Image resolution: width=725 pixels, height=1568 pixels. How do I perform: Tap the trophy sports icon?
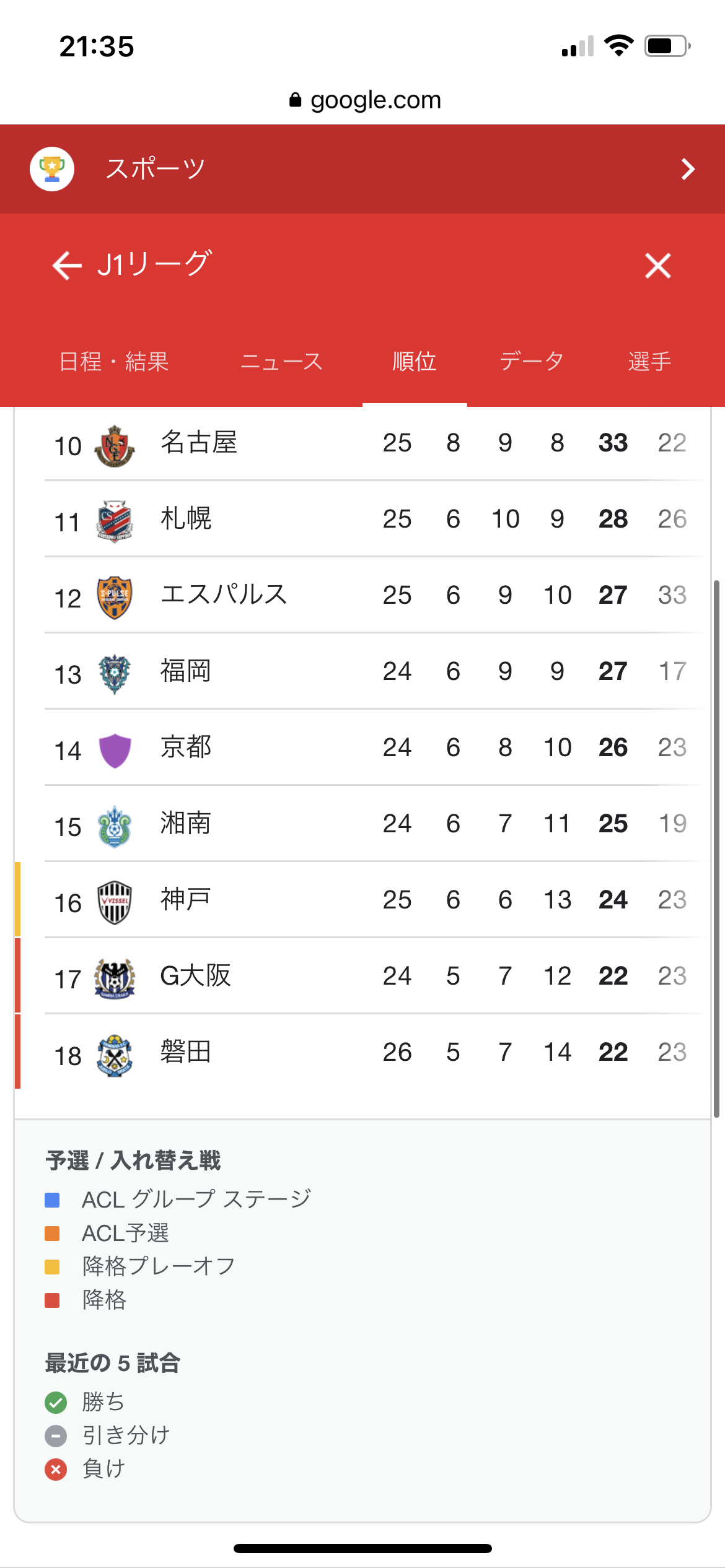[52, 168]
